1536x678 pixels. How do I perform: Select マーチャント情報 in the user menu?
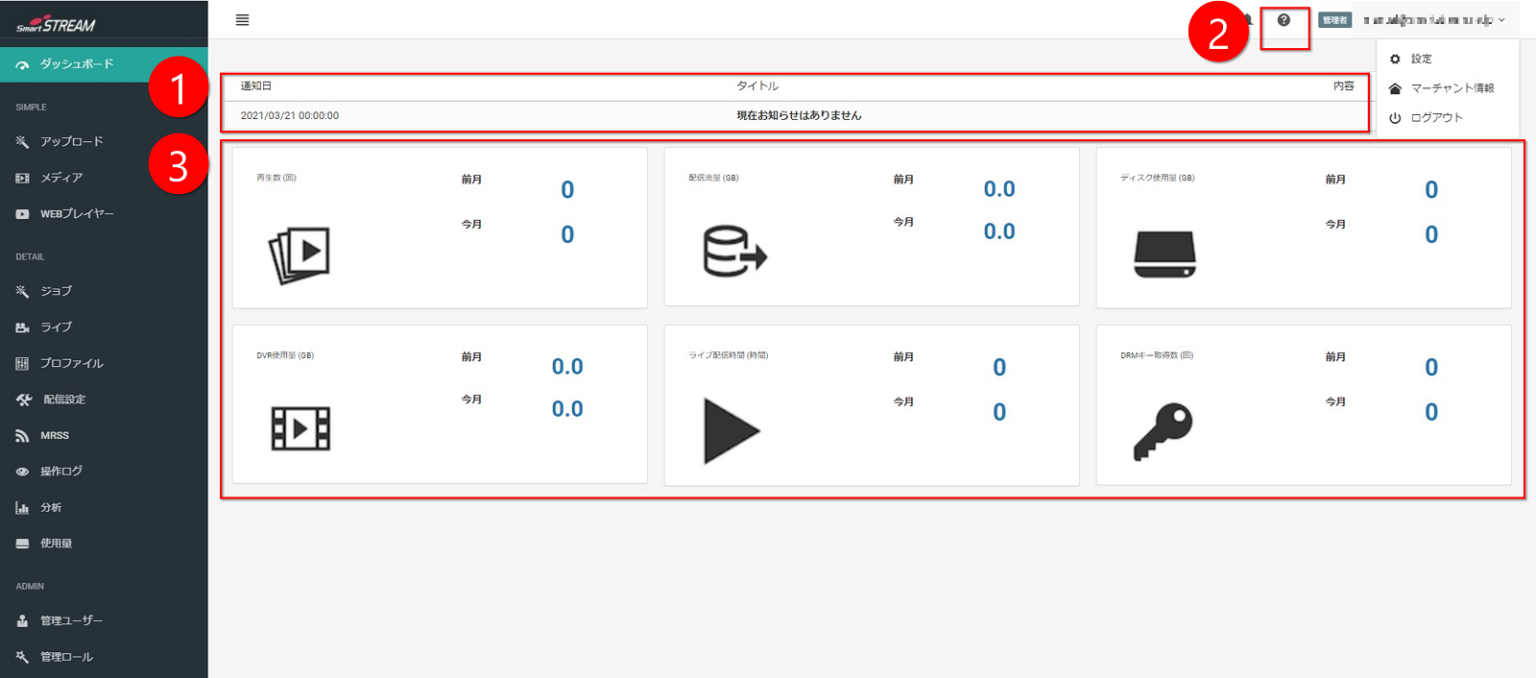[1451, 88]
